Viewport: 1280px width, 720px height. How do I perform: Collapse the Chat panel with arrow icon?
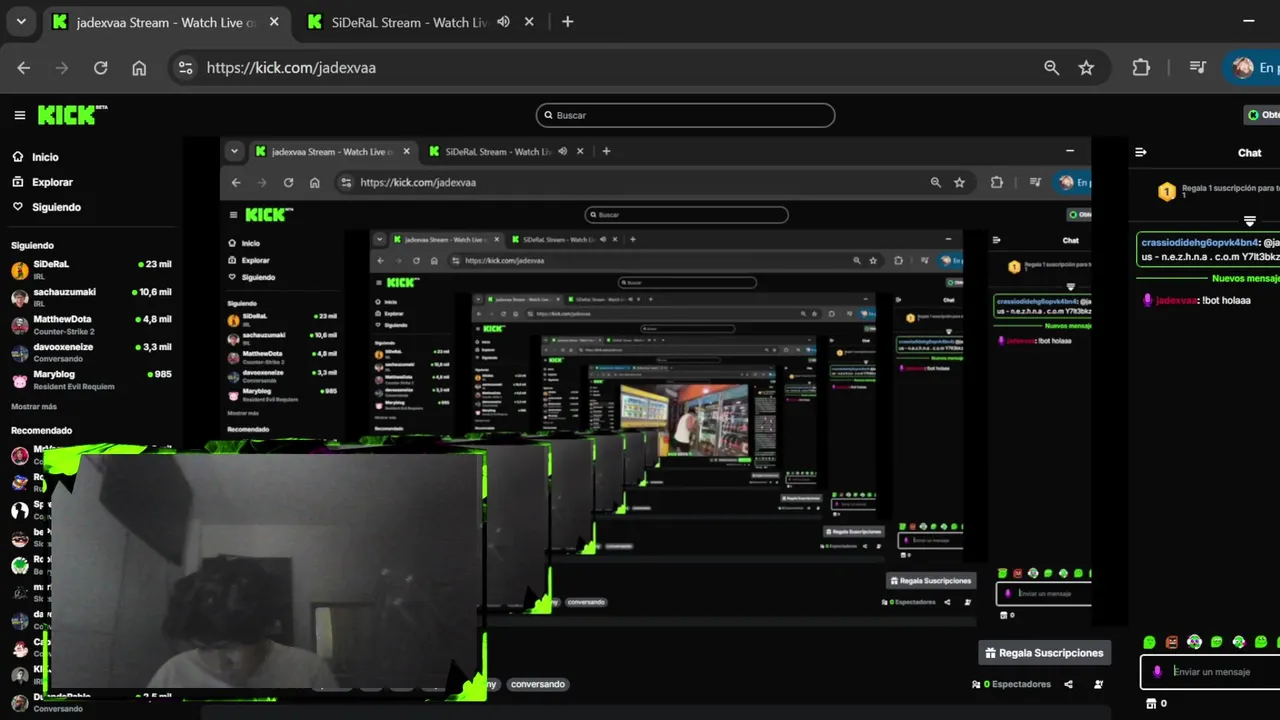pyautogui.click(x=1141, y=153)
